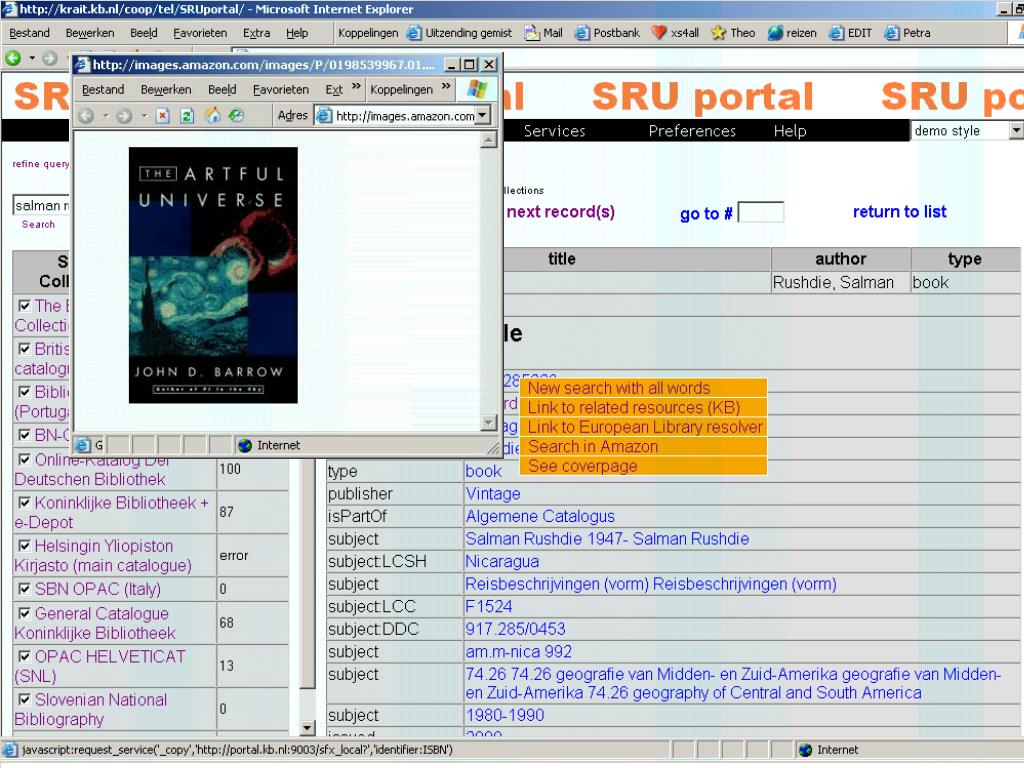This screenshot has width=1024, height=768.
Task: Choose 'Search in Amazon' from the orange menu
Action: pyautogui.click(x=643, y=447)
